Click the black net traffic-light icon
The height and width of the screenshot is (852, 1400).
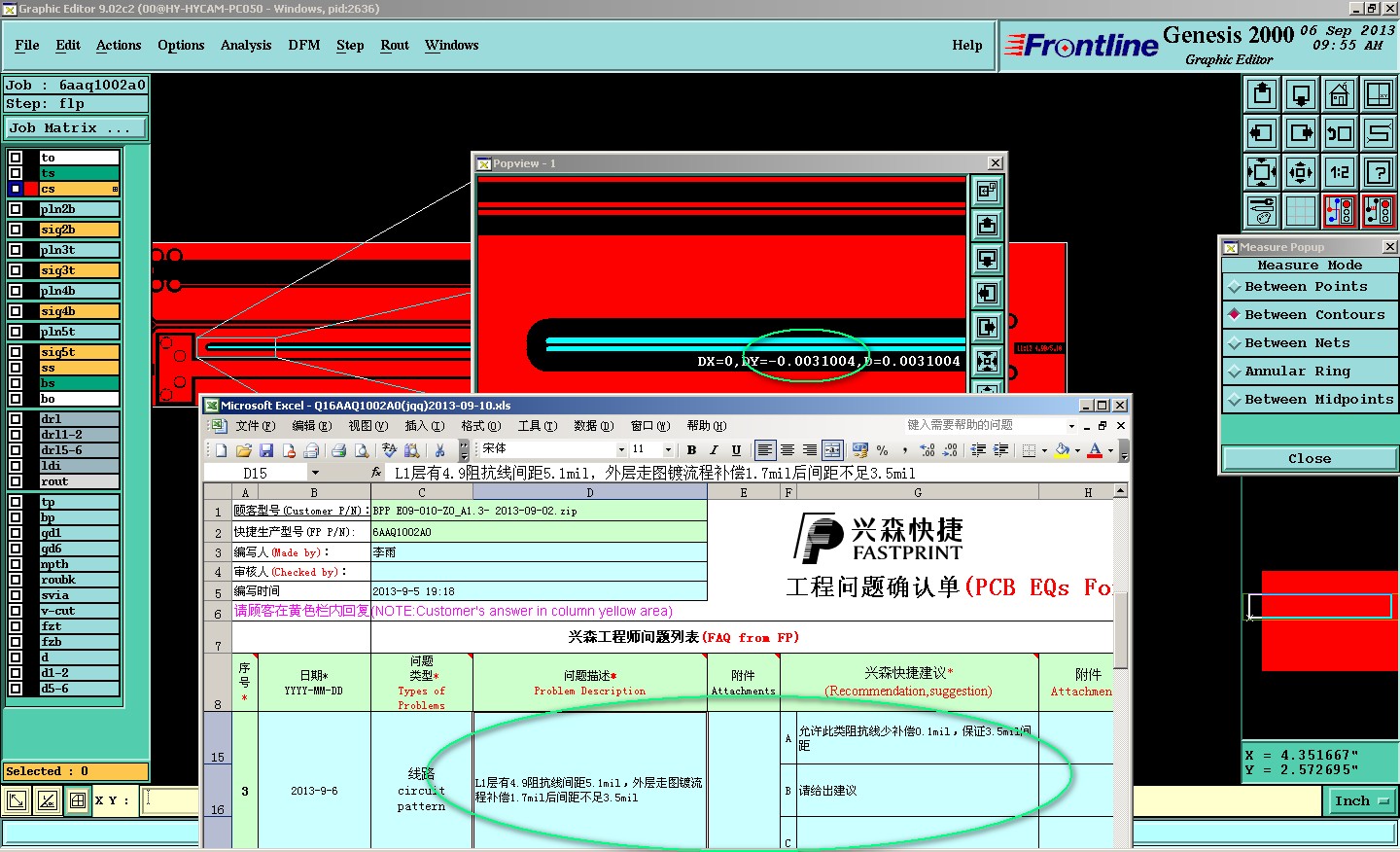pyautogui.click(x=1379, y=210)
